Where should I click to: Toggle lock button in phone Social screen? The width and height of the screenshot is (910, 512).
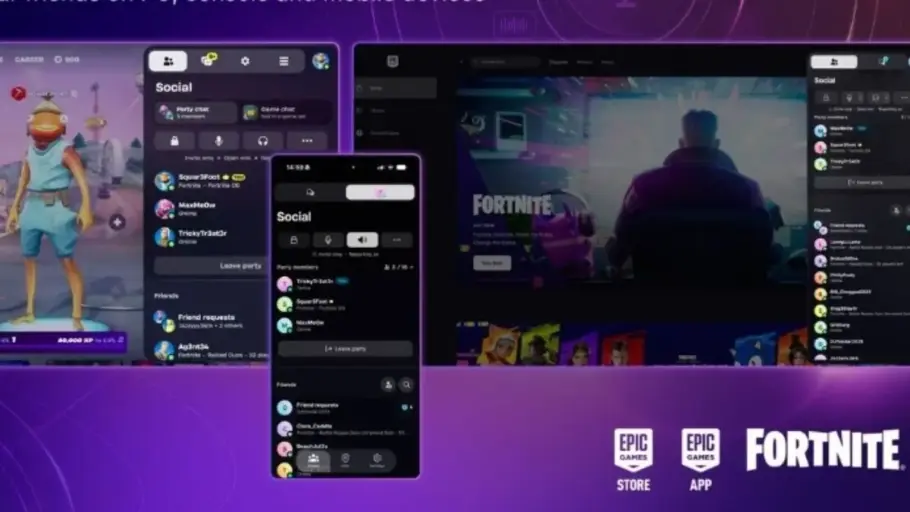click(294, 240)
